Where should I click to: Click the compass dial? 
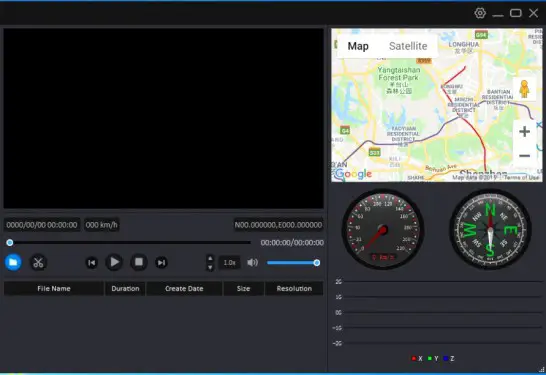click(x=490, y=229)
